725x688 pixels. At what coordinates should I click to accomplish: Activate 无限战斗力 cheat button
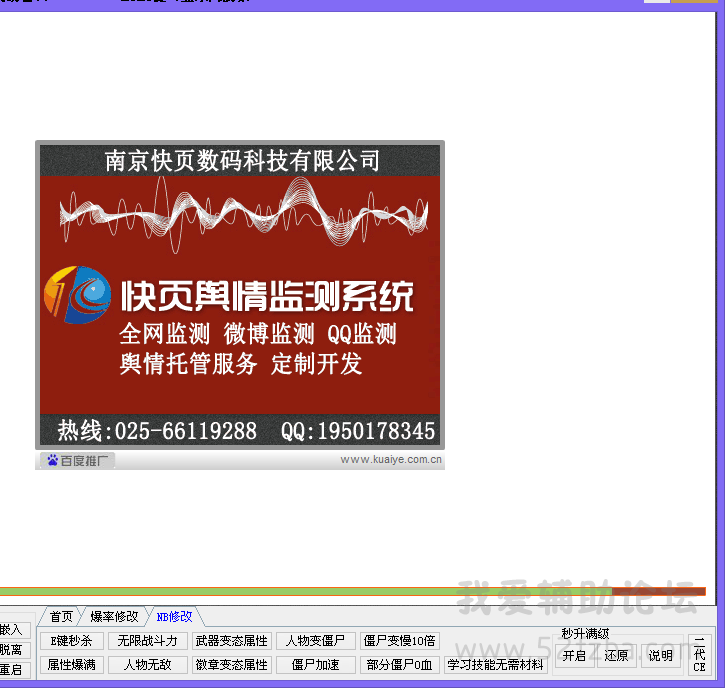click(x=147, y=641)
